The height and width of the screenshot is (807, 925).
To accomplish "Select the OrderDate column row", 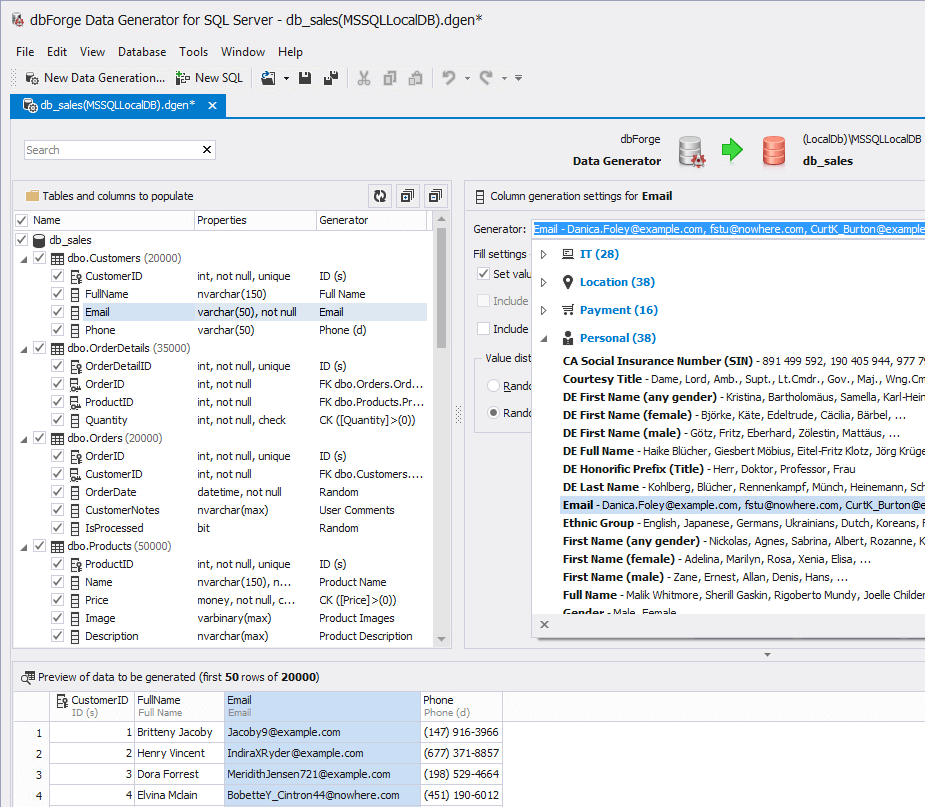I will tap(220, 492).
